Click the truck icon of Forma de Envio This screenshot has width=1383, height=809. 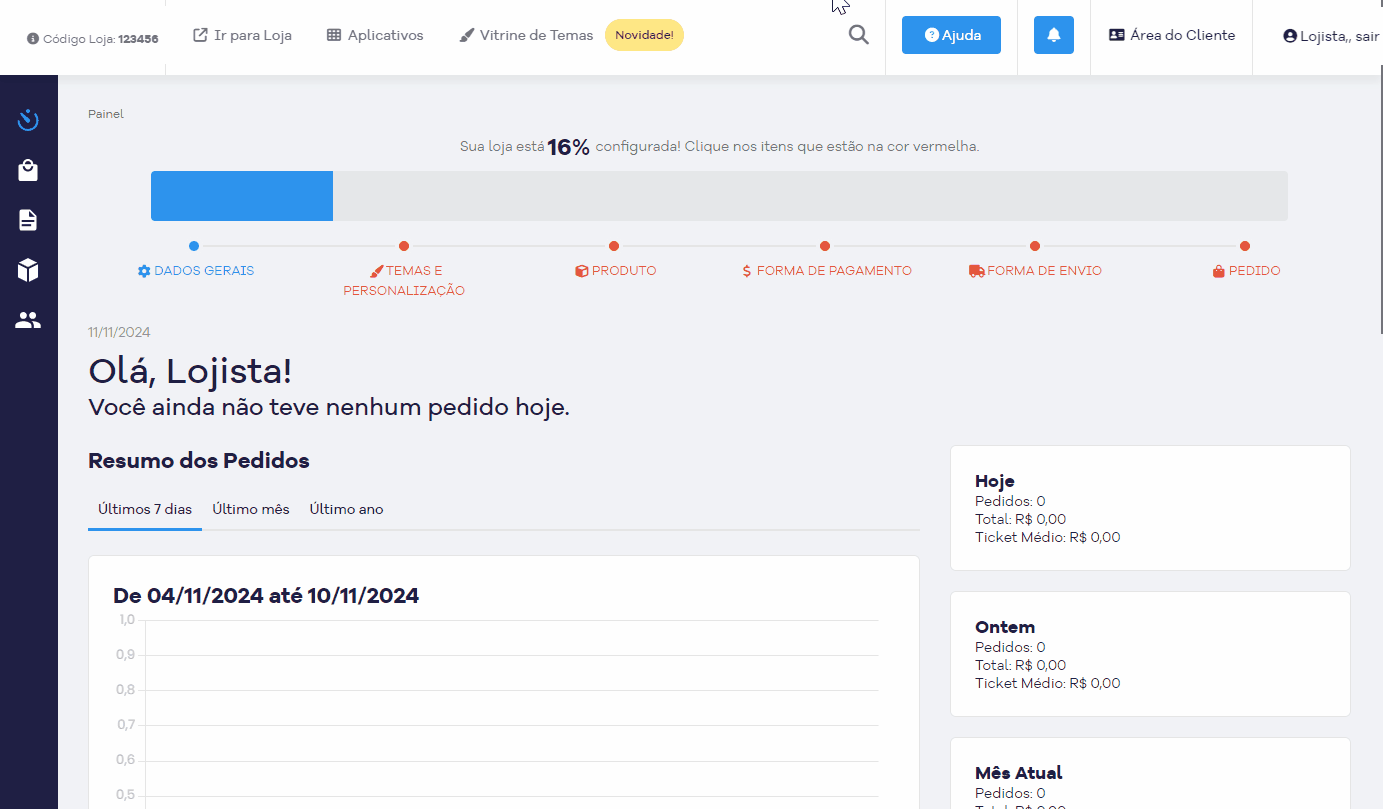tap(977, 271)
